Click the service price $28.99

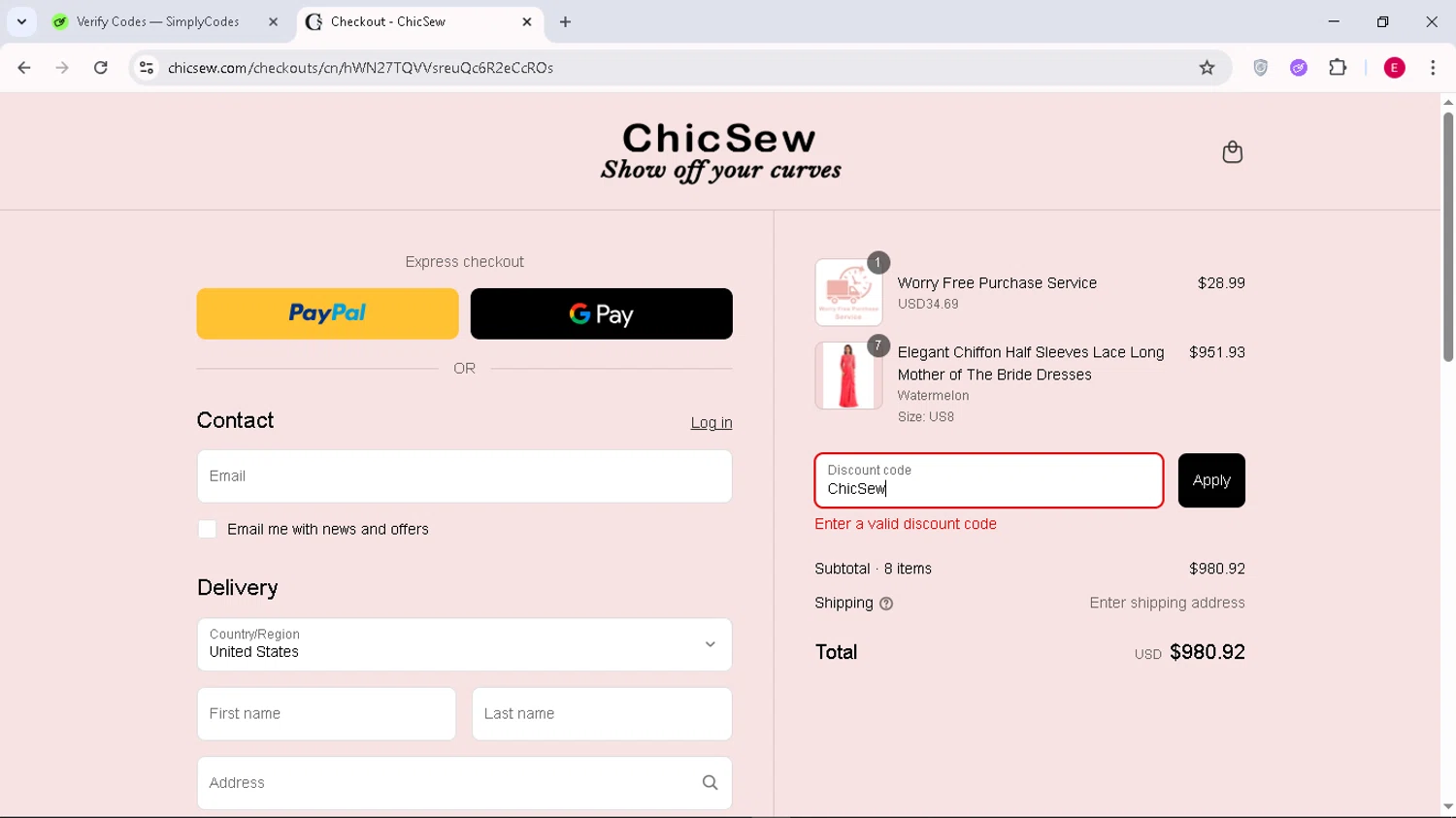1221,283
